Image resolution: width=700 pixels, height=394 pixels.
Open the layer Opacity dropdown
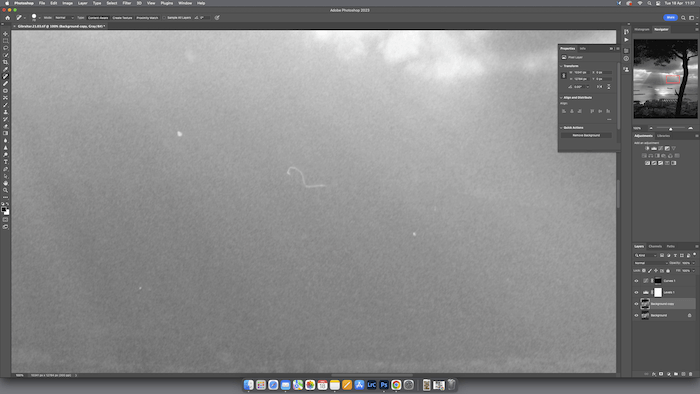coord(693,263)
